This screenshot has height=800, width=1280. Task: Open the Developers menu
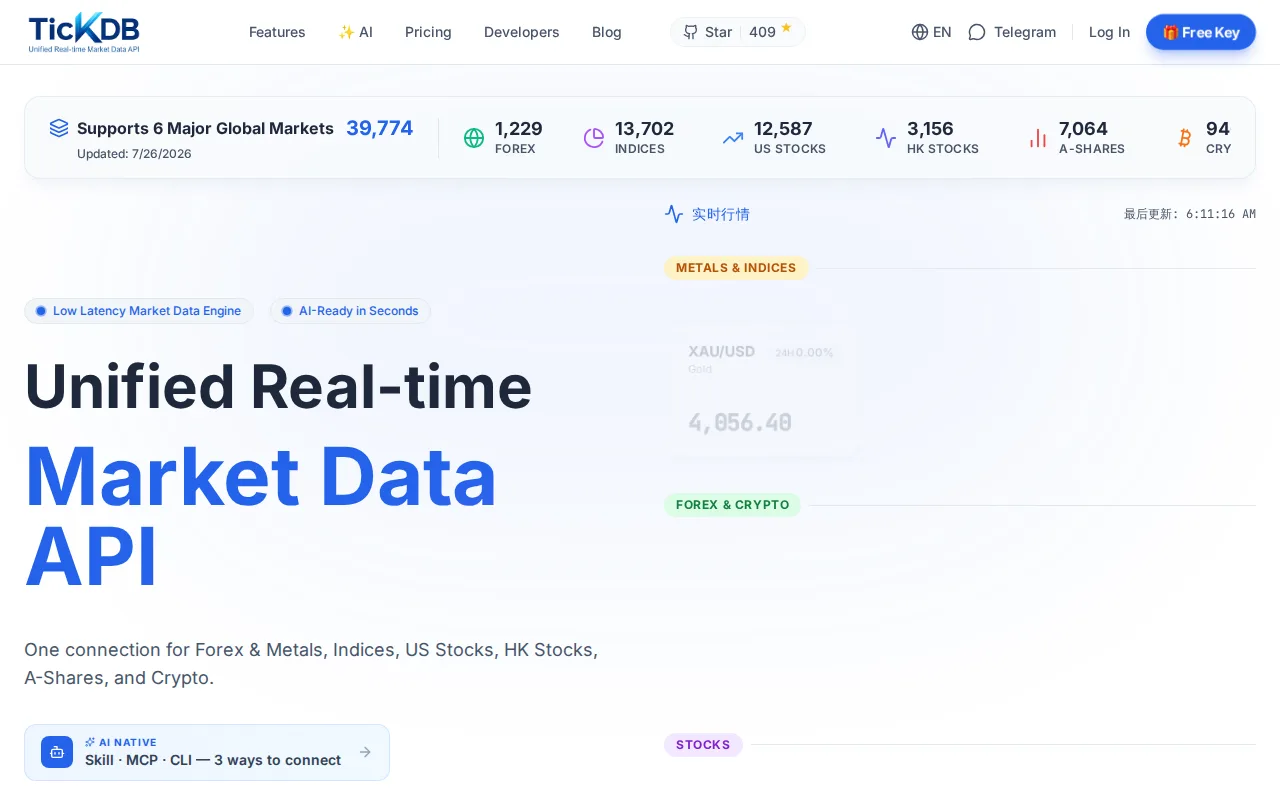pyautogui.click(x=522, y=32)
